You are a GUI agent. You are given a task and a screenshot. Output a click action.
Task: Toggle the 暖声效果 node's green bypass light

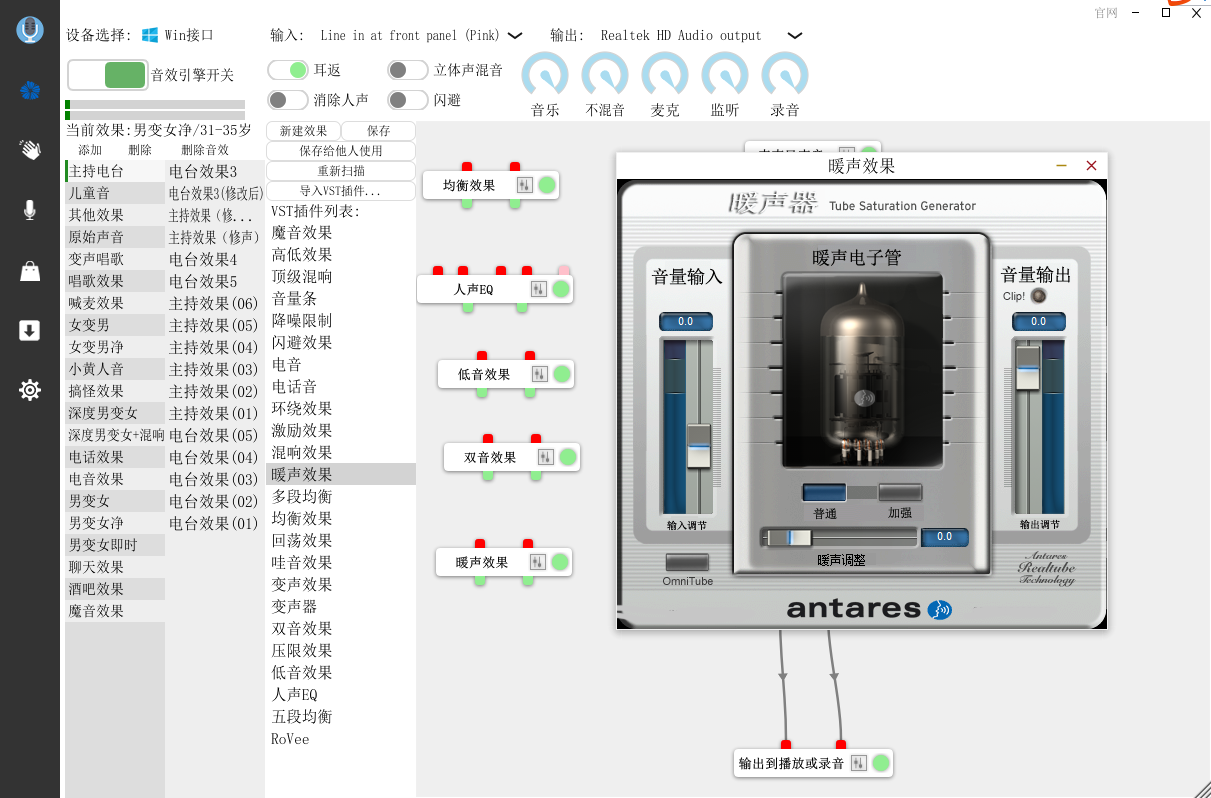pos(560,562)
